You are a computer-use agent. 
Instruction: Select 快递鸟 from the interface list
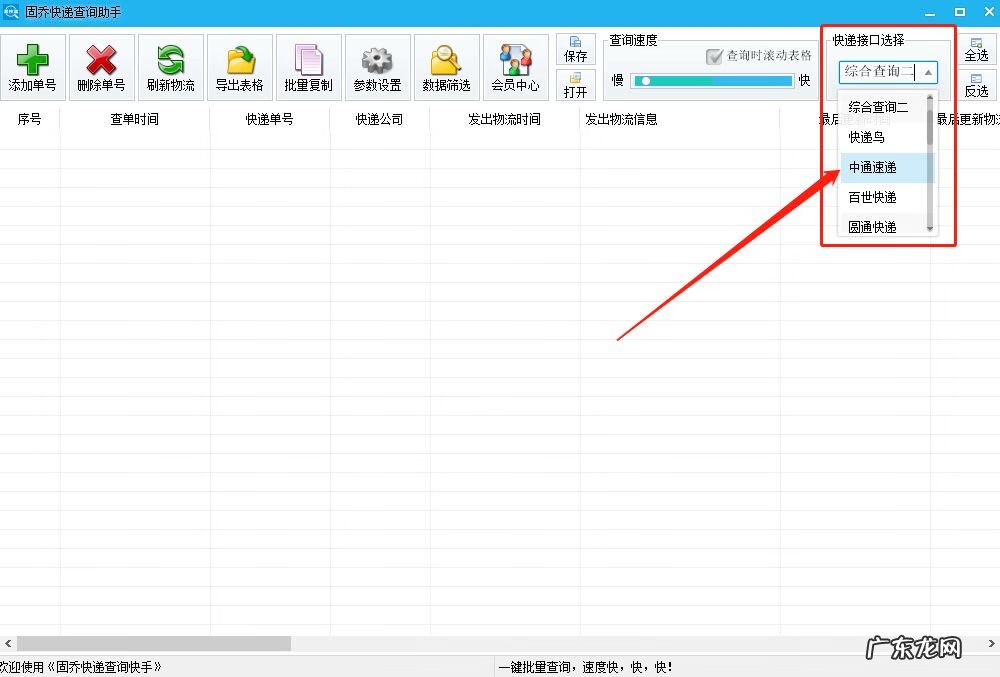885,137
